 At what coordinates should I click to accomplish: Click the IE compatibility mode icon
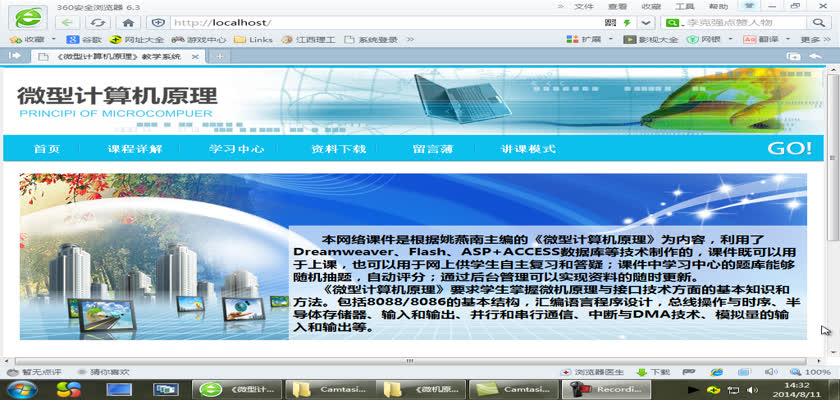(717, 372)
